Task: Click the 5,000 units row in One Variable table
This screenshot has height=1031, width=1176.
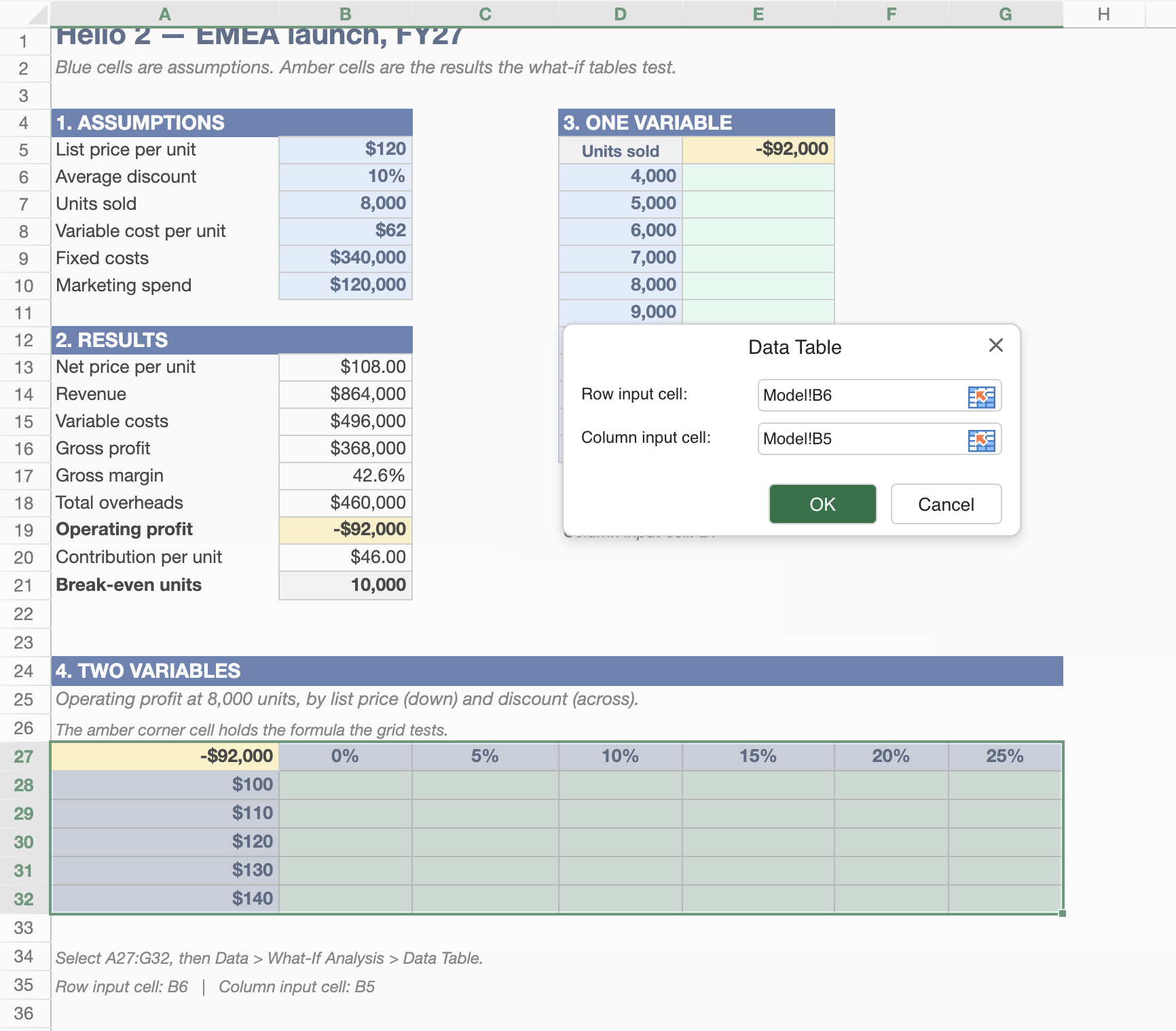Action: click(621, 204)
